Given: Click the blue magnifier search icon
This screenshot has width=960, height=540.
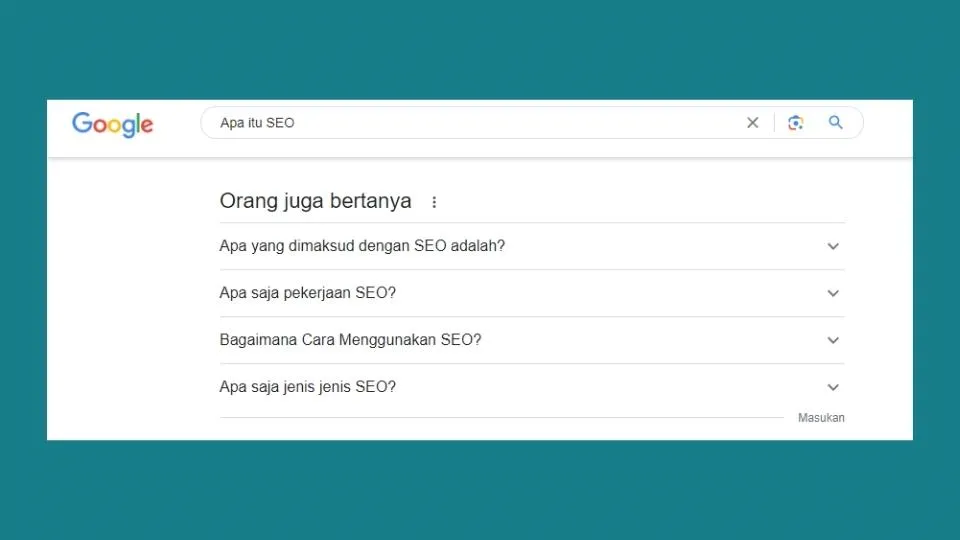Looking at the screenshot, I should [836, 123].
